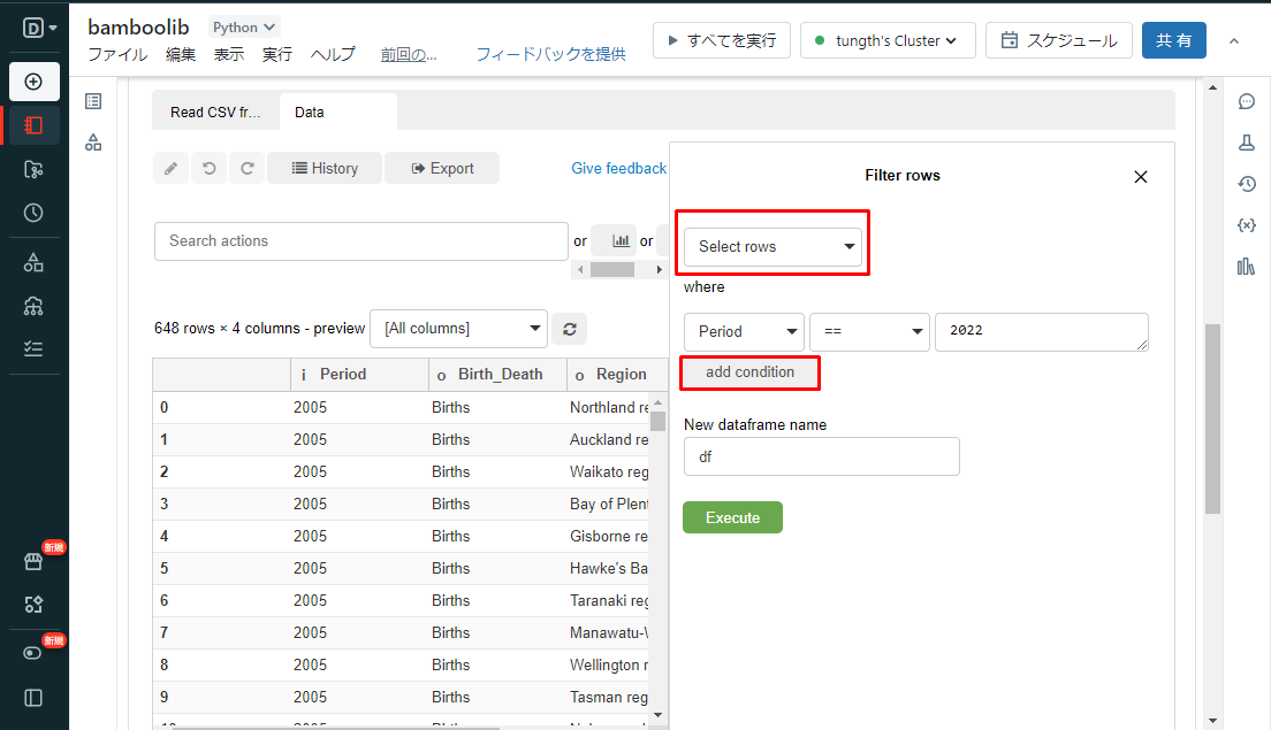Open the Period column dropdown
The width and height of the screenshot is (1271, 730).
tap(744, 332)
